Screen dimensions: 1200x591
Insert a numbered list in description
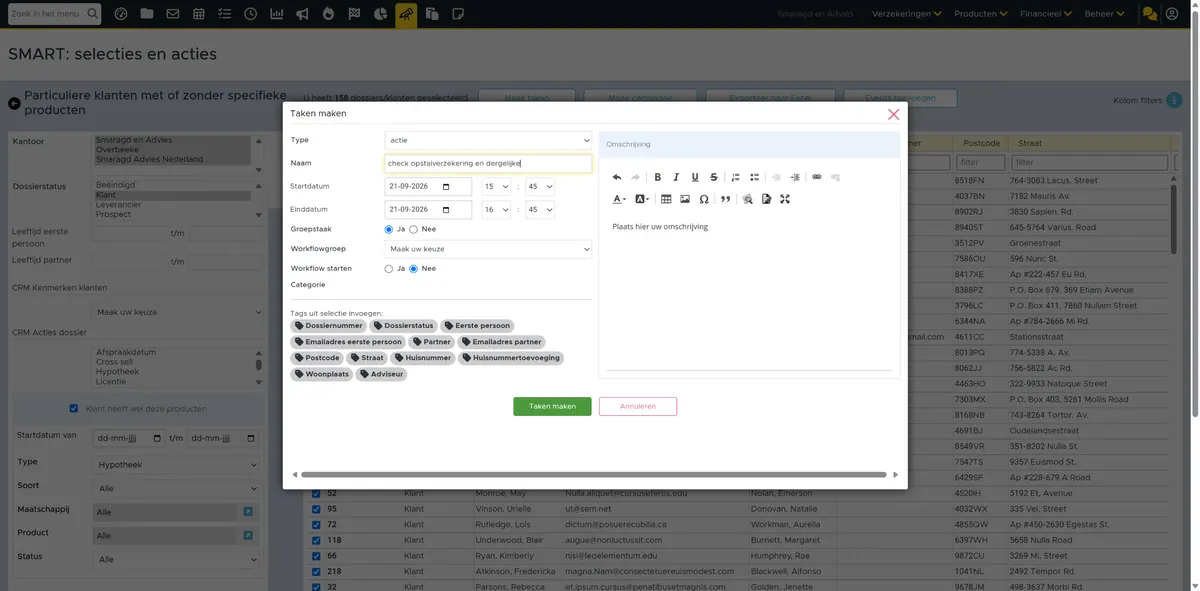(x=735, y=177)
